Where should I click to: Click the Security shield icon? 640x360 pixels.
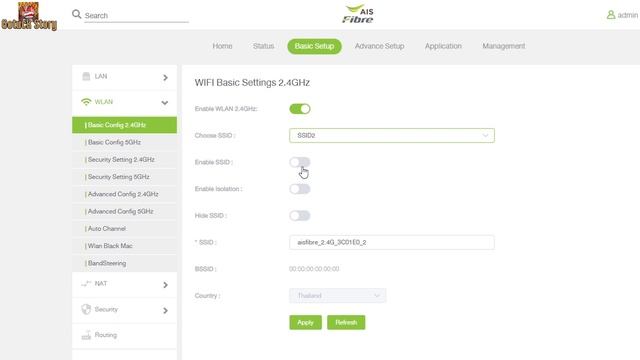pyautogui.click(x=86, y=309)
